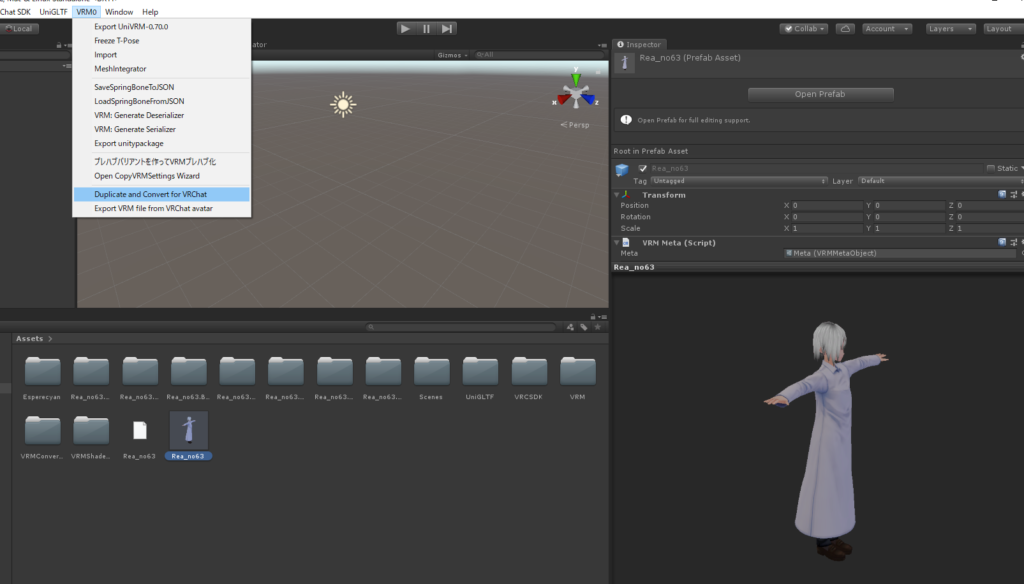This screenshot has width=1024, height=584.
Task: Select the Scenes folder
Action: click(x=431, y=378)
